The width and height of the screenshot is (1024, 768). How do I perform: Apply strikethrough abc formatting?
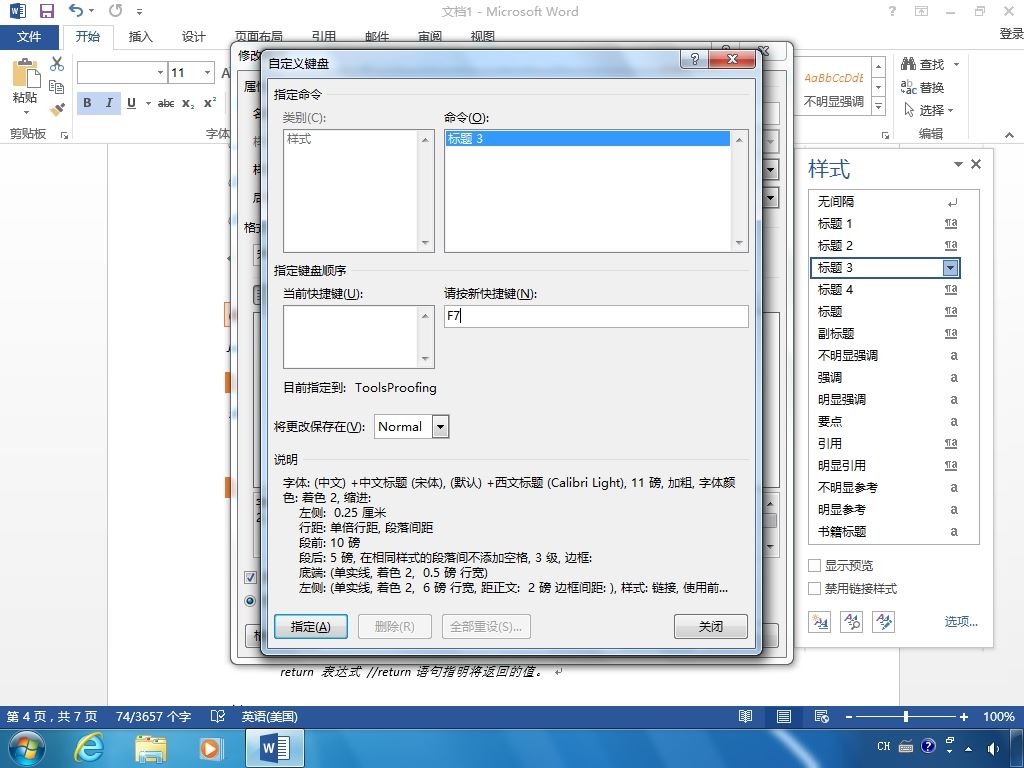tap(166, 103)
